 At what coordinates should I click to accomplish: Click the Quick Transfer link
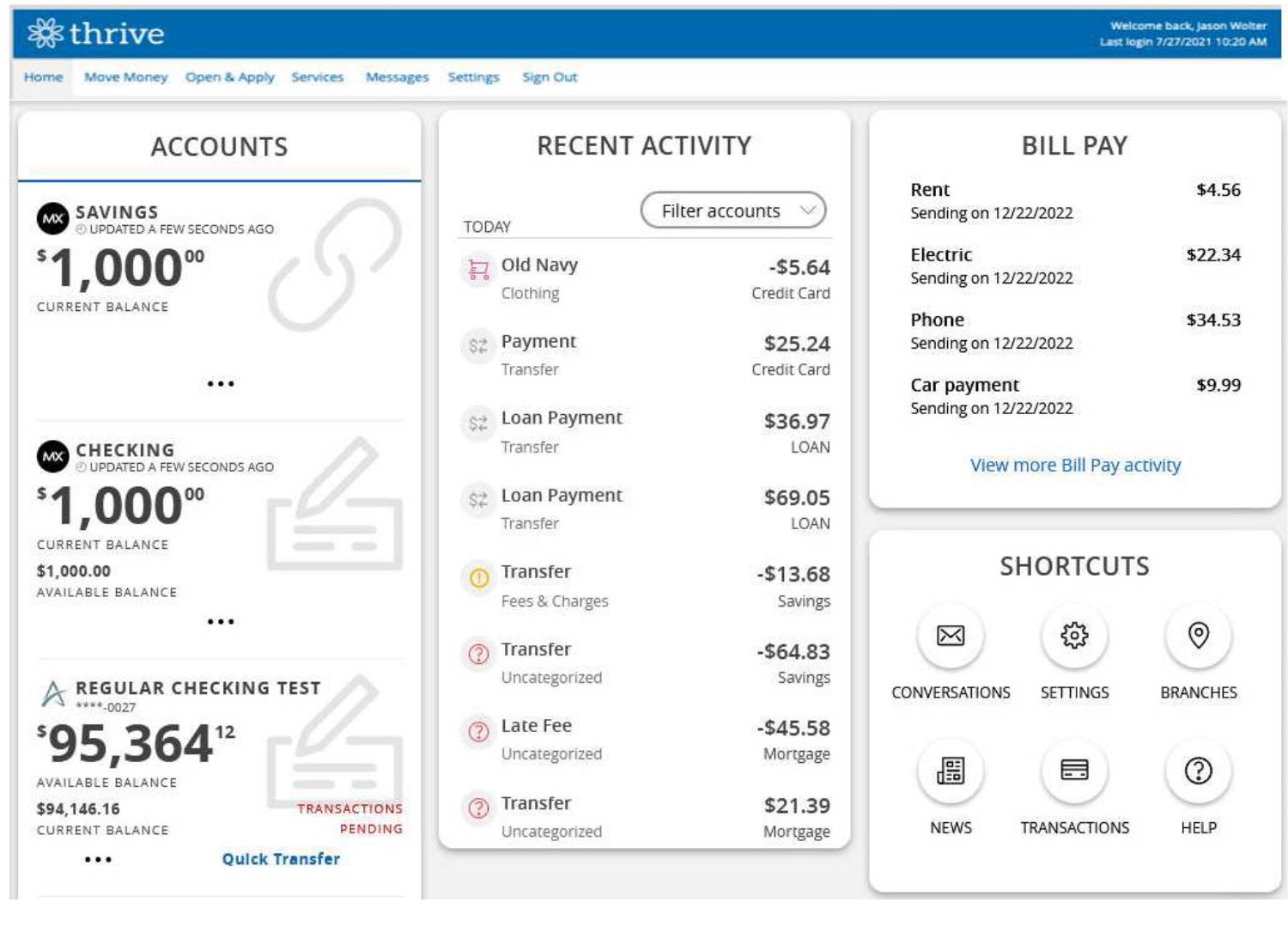click(281, 858)
